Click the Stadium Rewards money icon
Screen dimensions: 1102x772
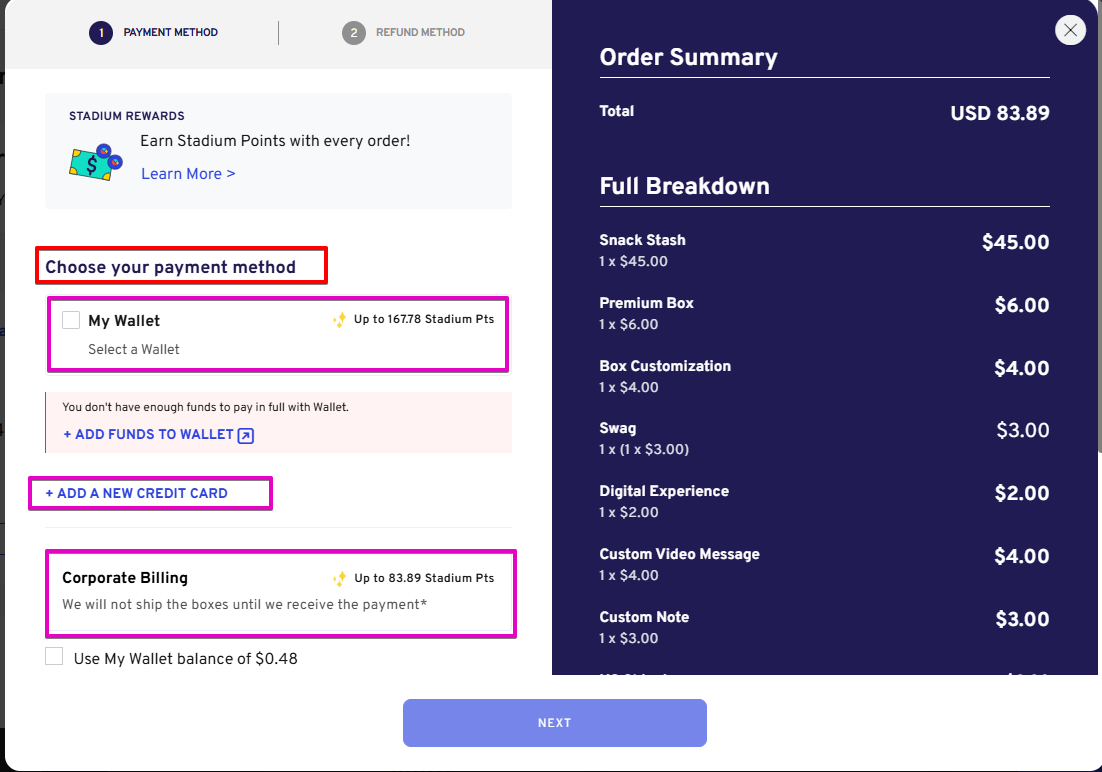[95, 161]
